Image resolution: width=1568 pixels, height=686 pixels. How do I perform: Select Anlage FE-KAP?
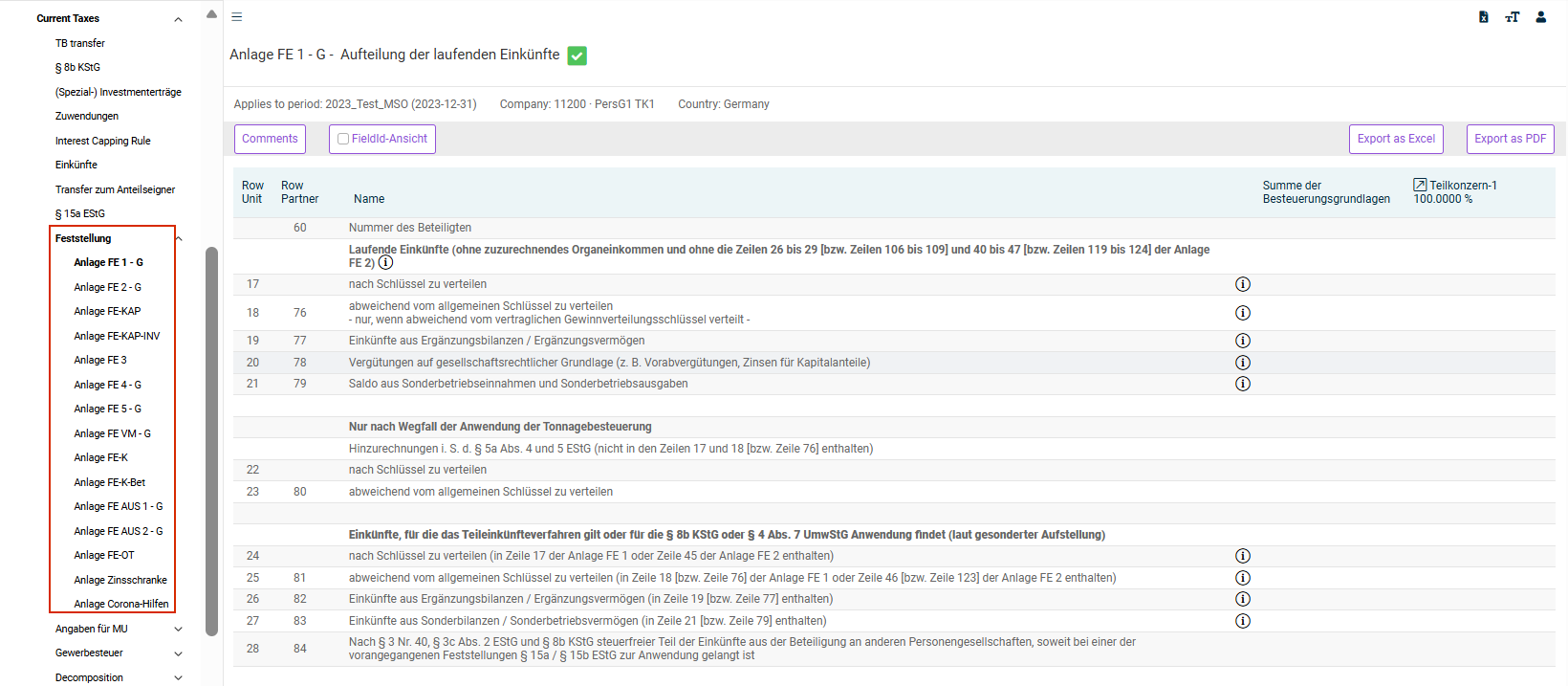click(x=107, y=311)
